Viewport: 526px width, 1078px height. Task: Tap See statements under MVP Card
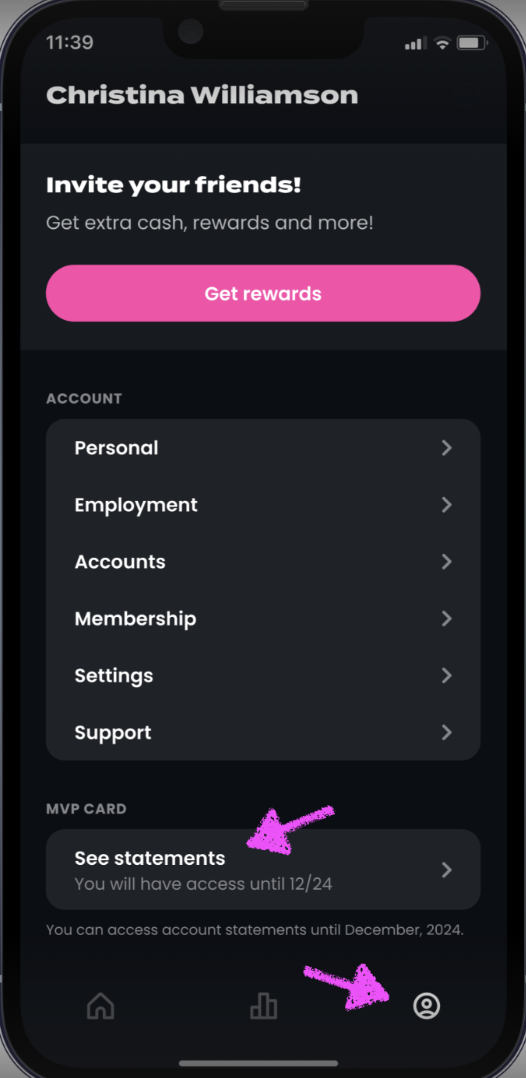263,870
